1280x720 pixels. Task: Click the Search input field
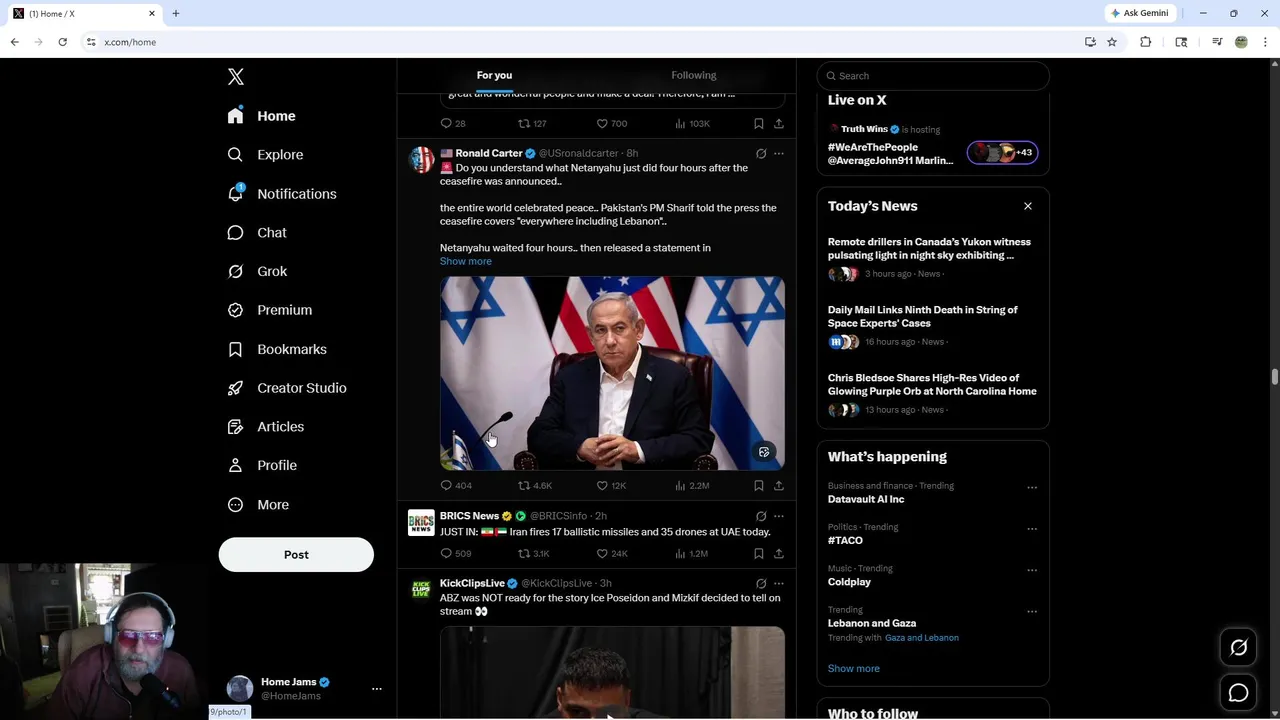[x=933, y=76]
